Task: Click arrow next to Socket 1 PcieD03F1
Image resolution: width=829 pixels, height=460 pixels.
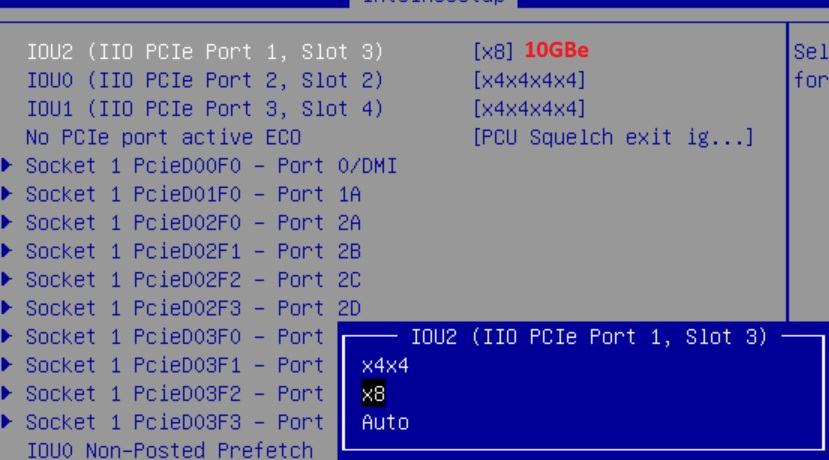Action: tap(9, 365)
